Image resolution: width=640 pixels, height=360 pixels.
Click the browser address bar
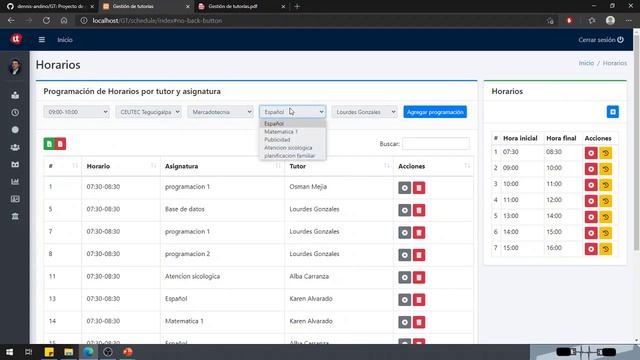[x=310, y=20]
